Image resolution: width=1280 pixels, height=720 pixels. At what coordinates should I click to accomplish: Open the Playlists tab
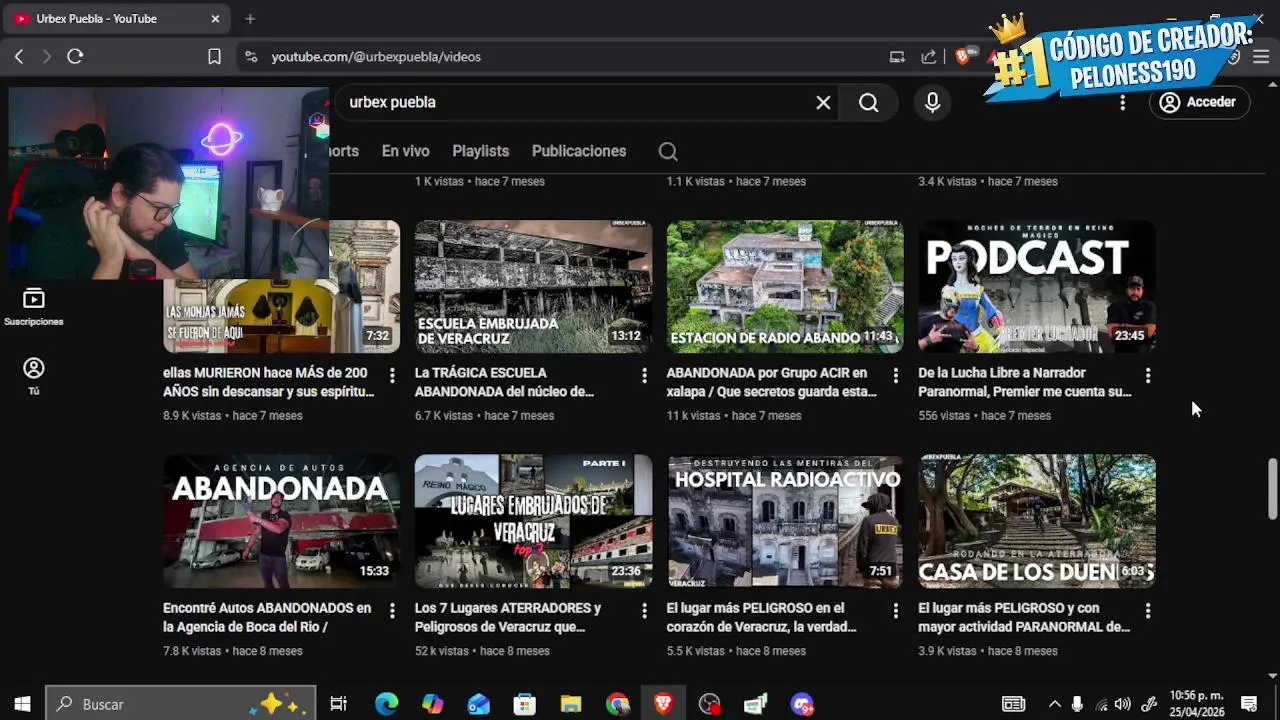pos(480,151)
